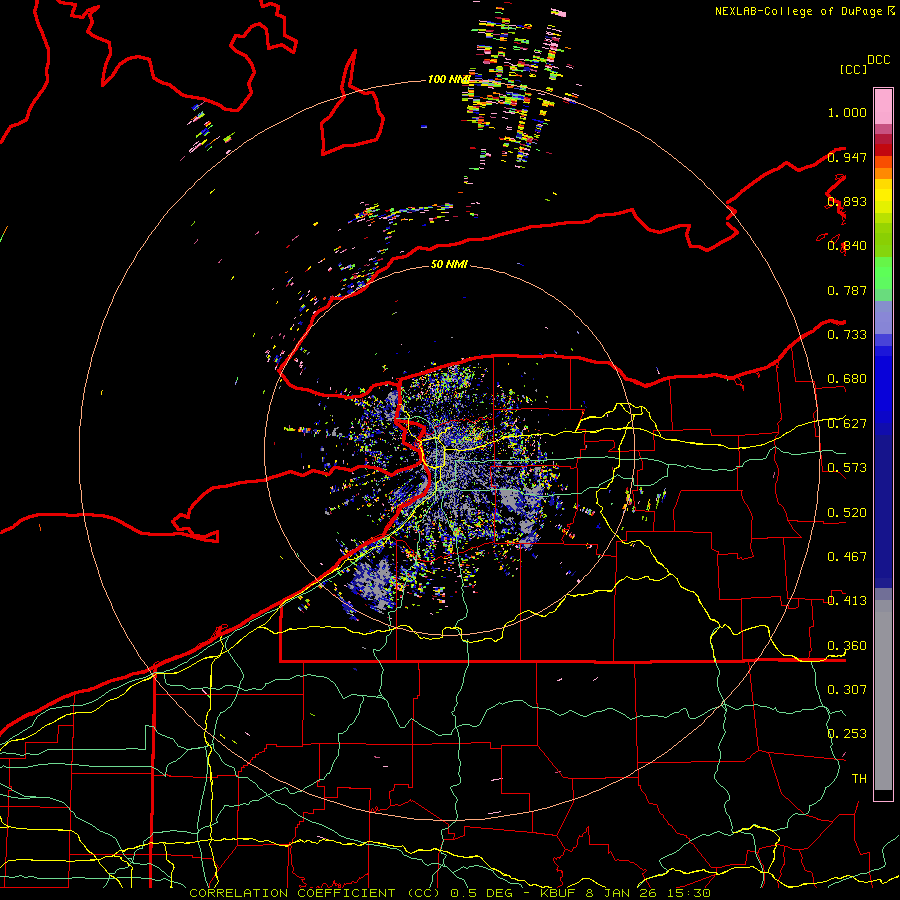This screenshot has width=900, height=900.
Task: Click the bright green segment of color bar
Action: click(x=883, y=273)
